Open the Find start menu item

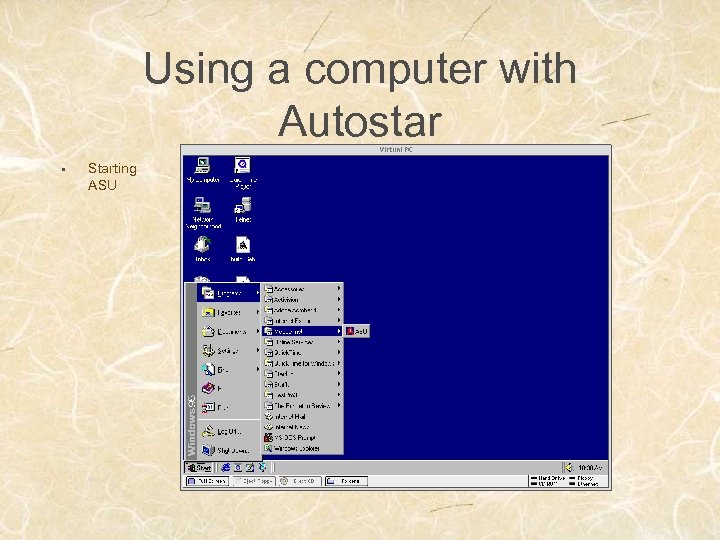point(229,370)
